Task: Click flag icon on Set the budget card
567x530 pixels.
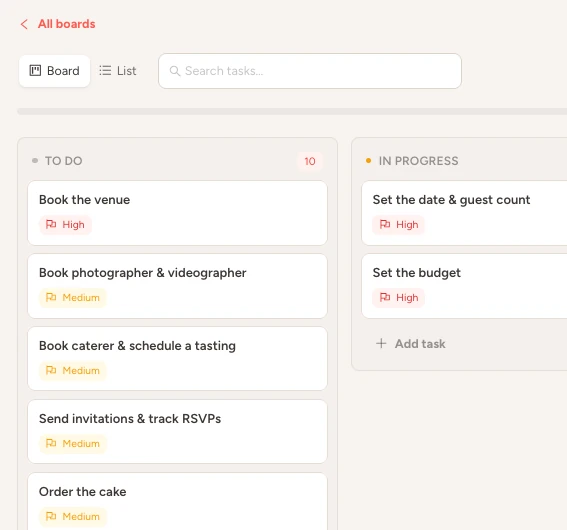Action: point(385,298)
